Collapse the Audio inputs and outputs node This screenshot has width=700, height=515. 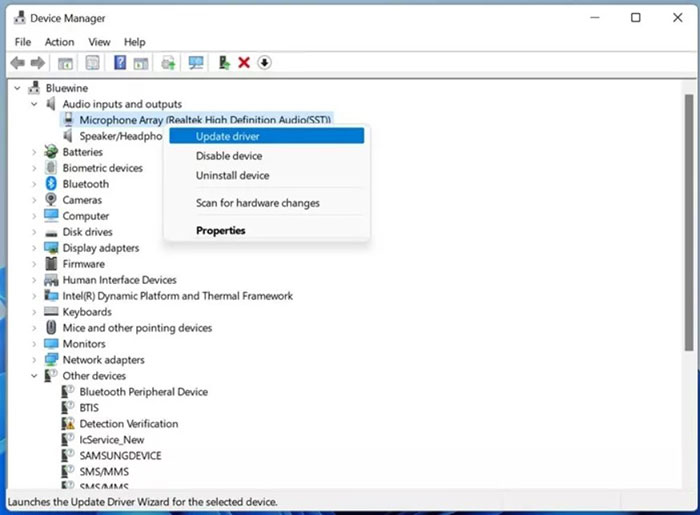tap(35, 104)
